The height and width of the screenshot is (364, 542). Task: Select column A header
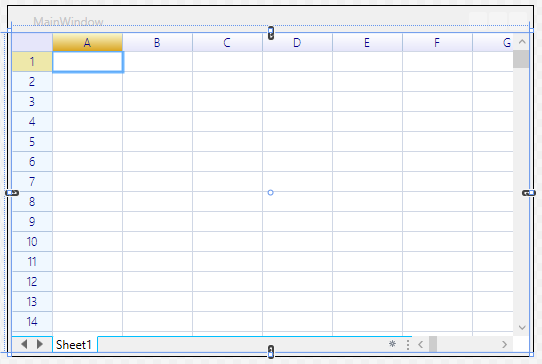[x=87, y=43]
